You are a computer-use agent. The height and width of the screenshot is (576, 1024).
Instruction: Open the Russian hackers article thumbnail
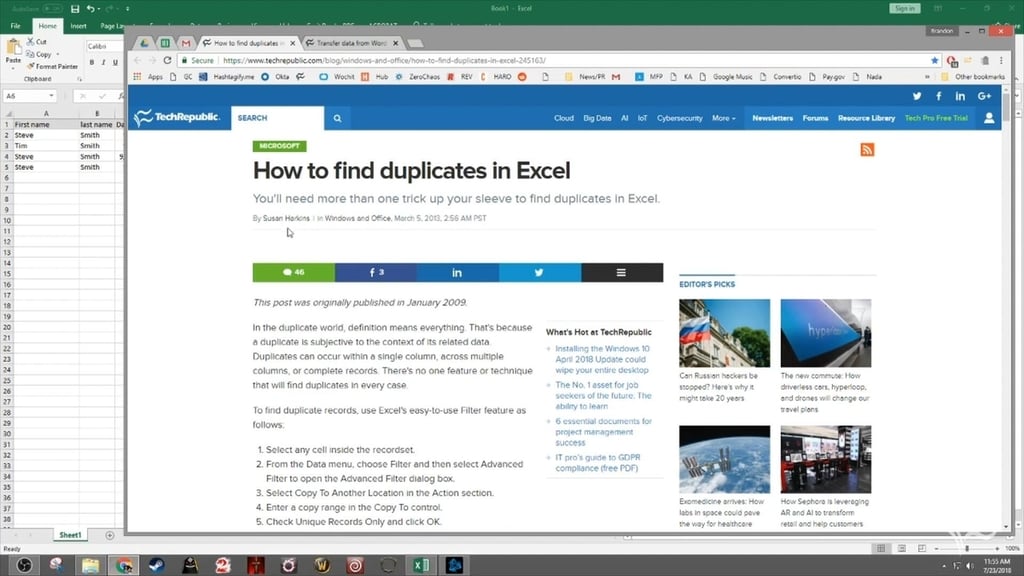(724, 333)
